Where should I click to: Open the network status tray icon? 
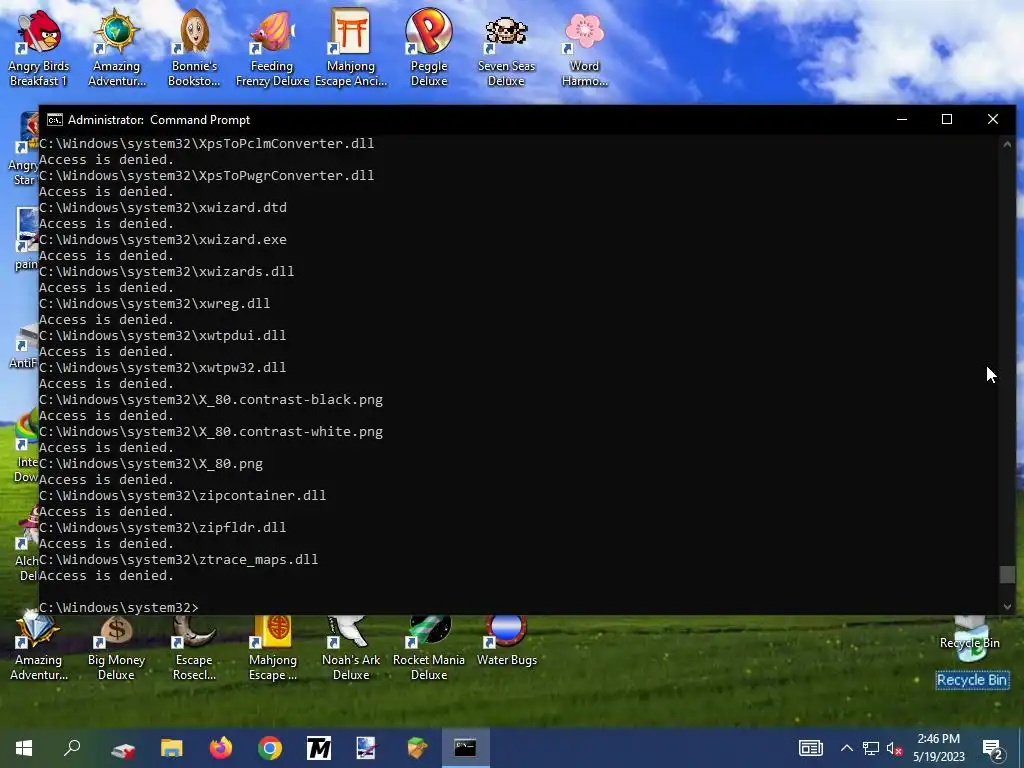coord(871,748)
